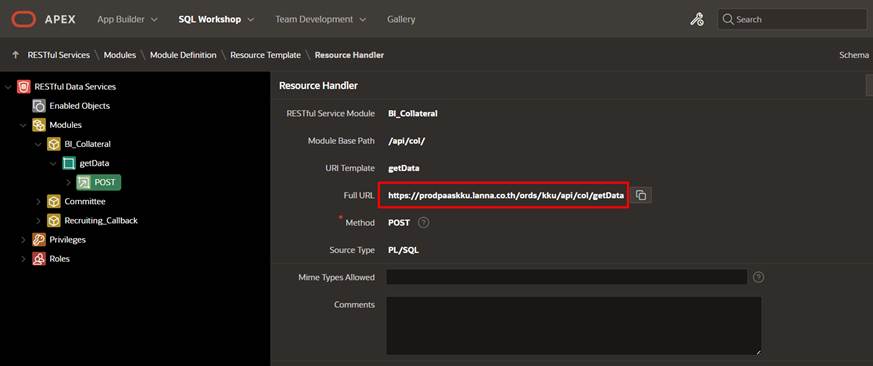Click the BI_Collateral module icon
The image size is (873, 366).
tap(53, 144)
